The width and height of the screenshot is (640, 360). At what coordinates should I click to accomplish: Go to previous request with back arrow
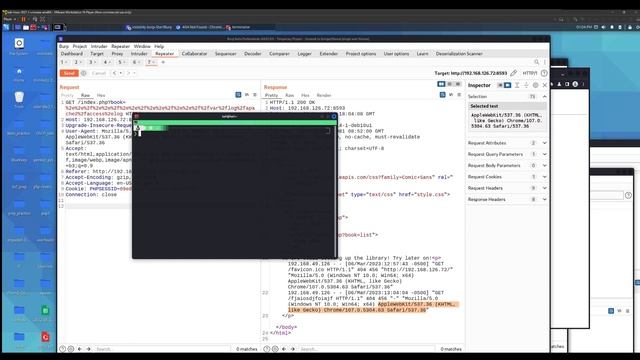pyautogui.click(x=115, y=73)
